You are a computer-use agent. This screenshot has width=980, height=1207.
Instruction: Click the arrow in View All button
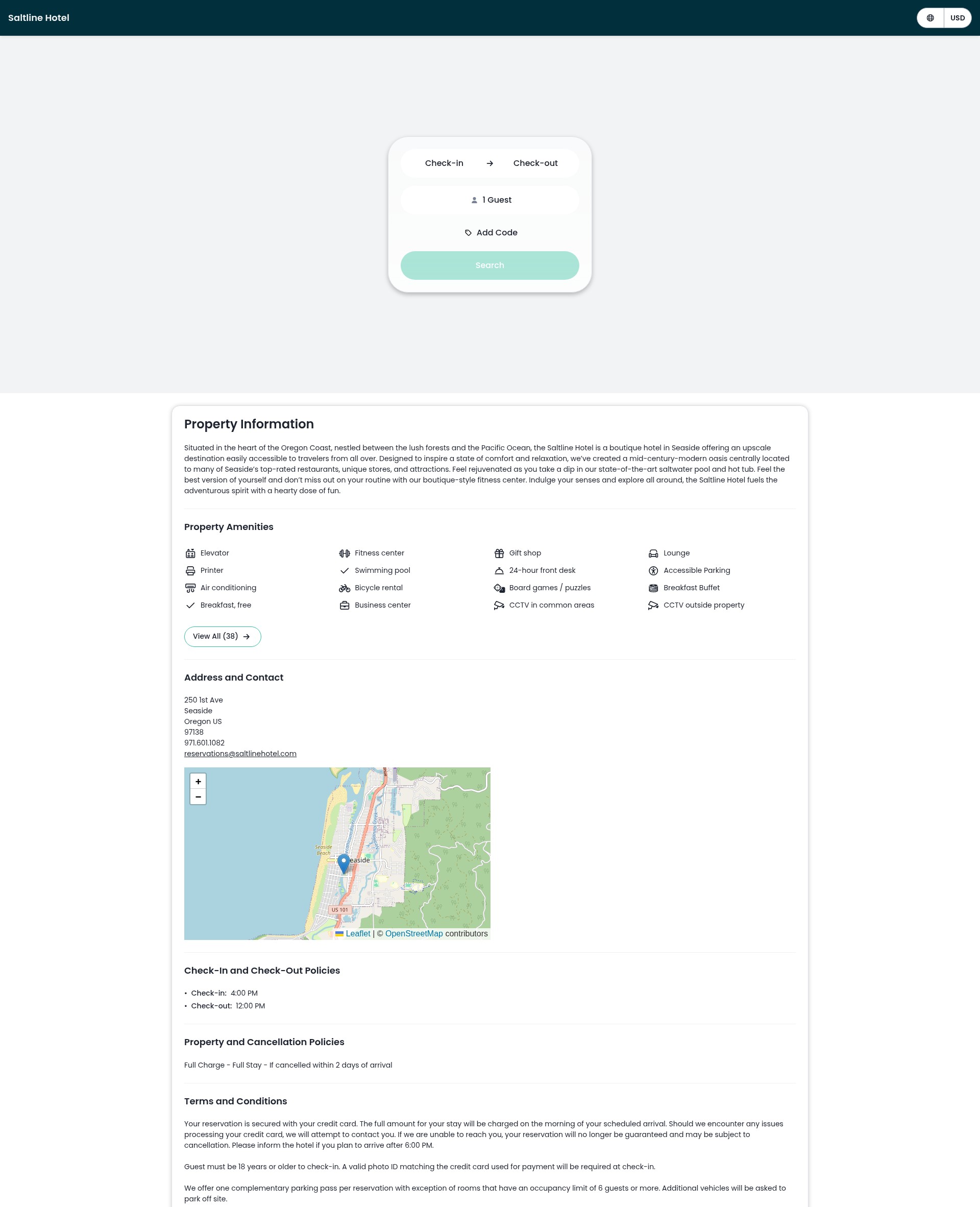246,637
